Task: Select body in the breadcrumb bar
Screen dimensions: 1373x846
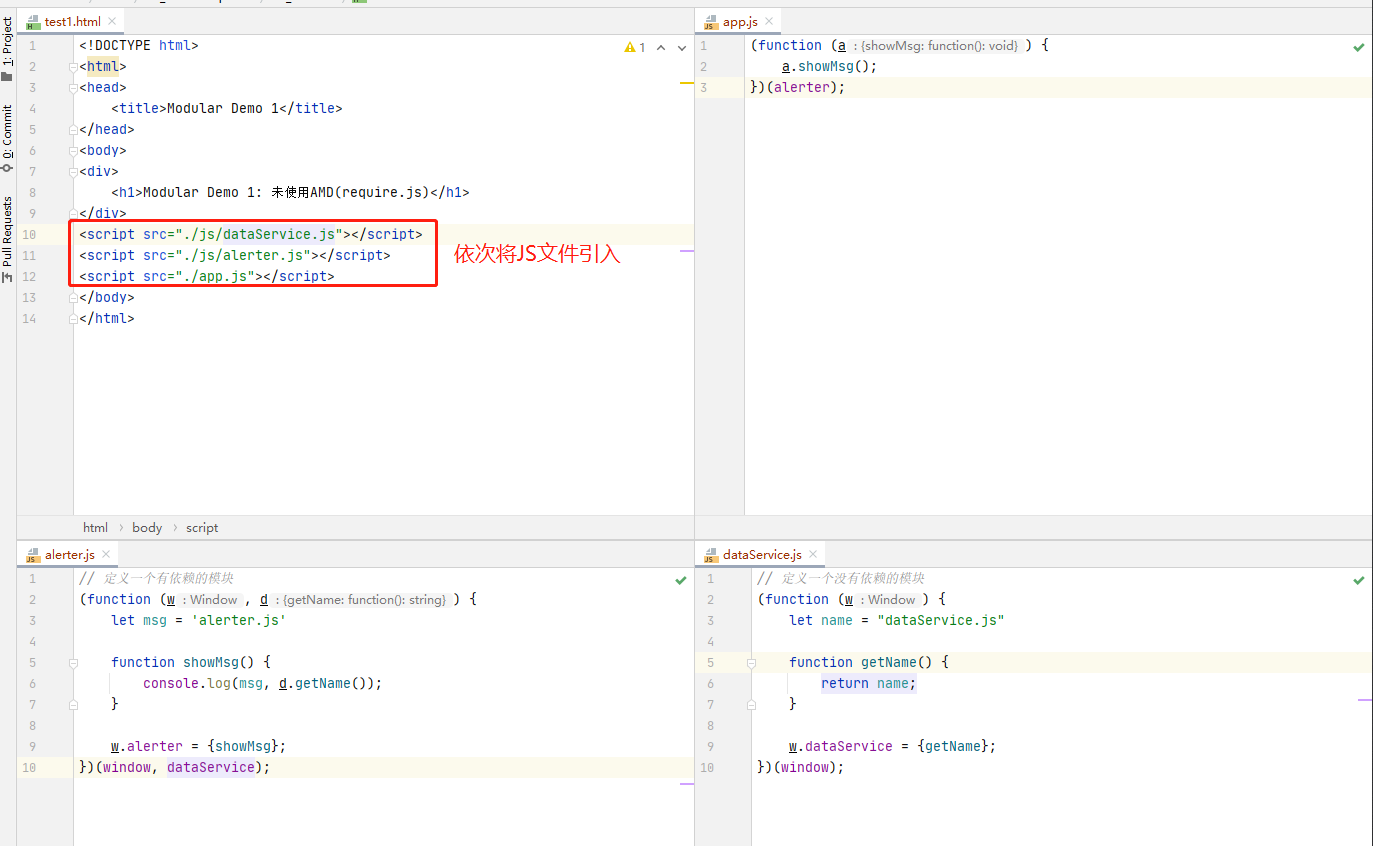Action: pyautogui.click(x=147, y=528)
